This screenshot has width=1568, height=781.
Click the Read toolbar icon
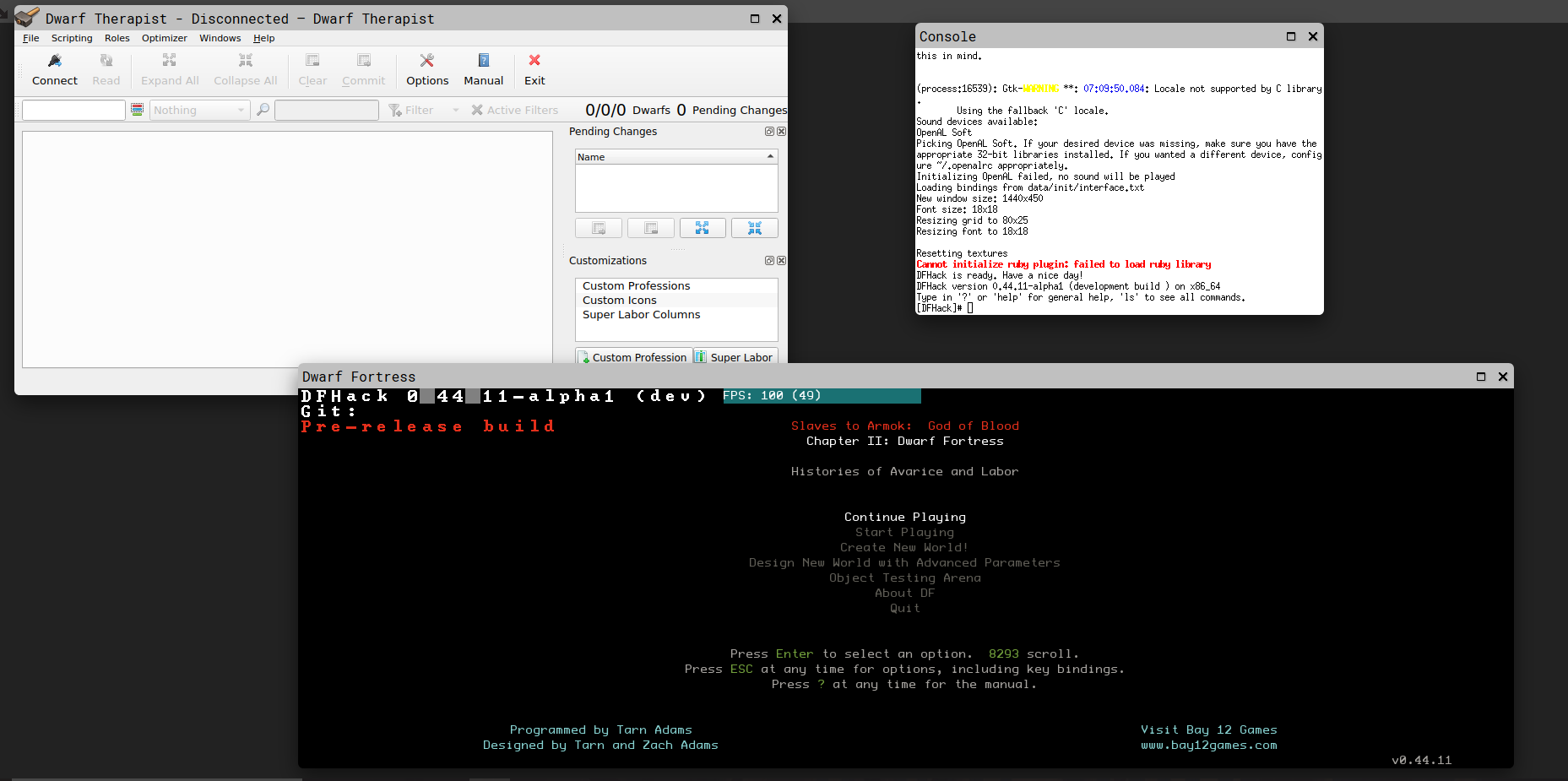click(x=106, y=61)
